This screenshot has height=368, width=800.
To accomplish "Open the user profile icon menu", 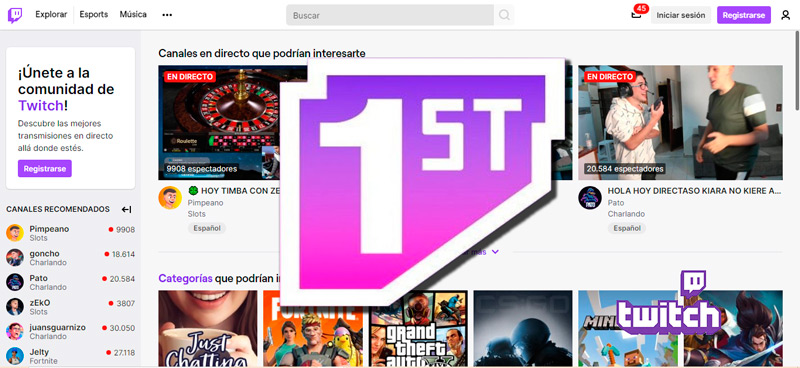I will pyautogui.click(x=785, y=15).
